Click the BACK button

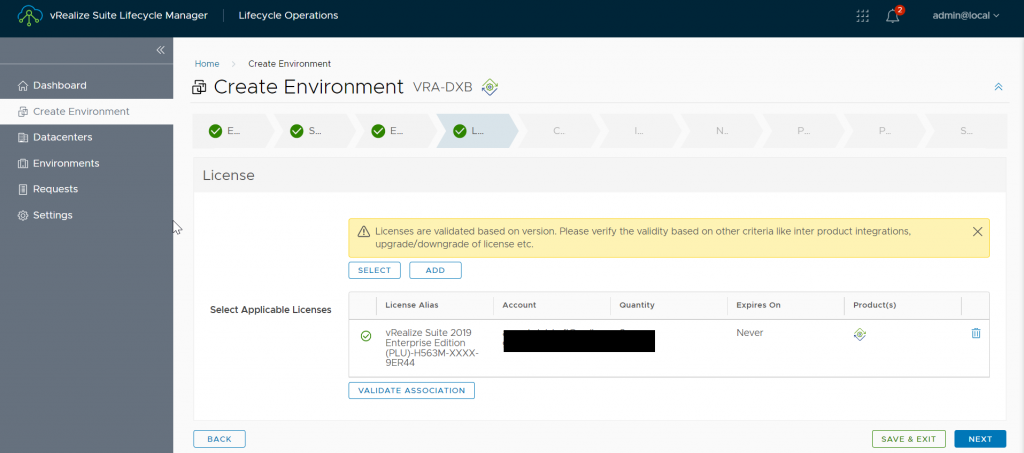point(219,439)
